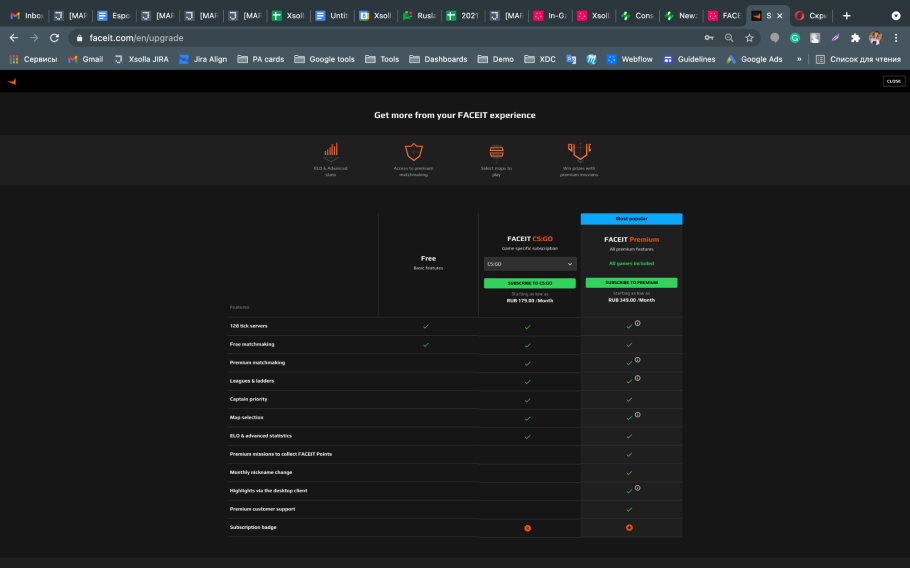Click the FACEIT logo in the header

click(12, 81)
